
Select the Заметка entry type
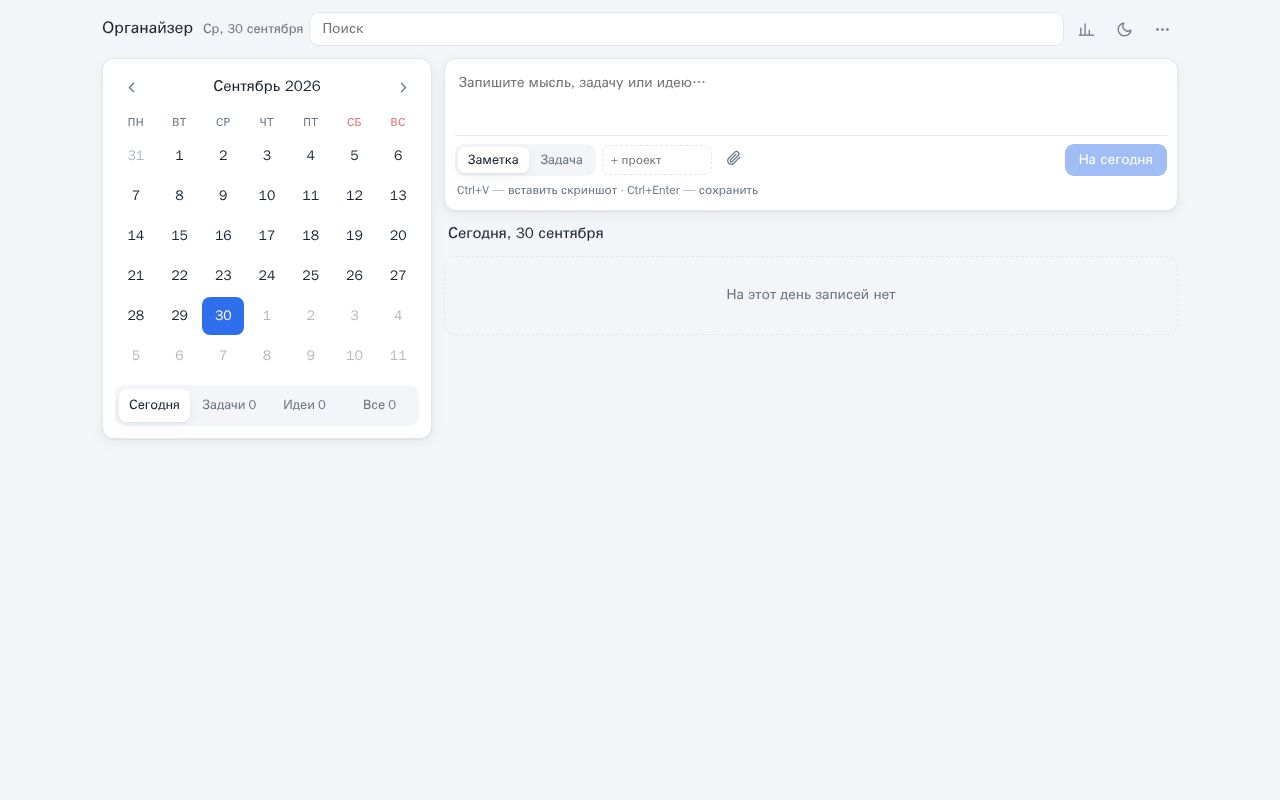[493, 160]
